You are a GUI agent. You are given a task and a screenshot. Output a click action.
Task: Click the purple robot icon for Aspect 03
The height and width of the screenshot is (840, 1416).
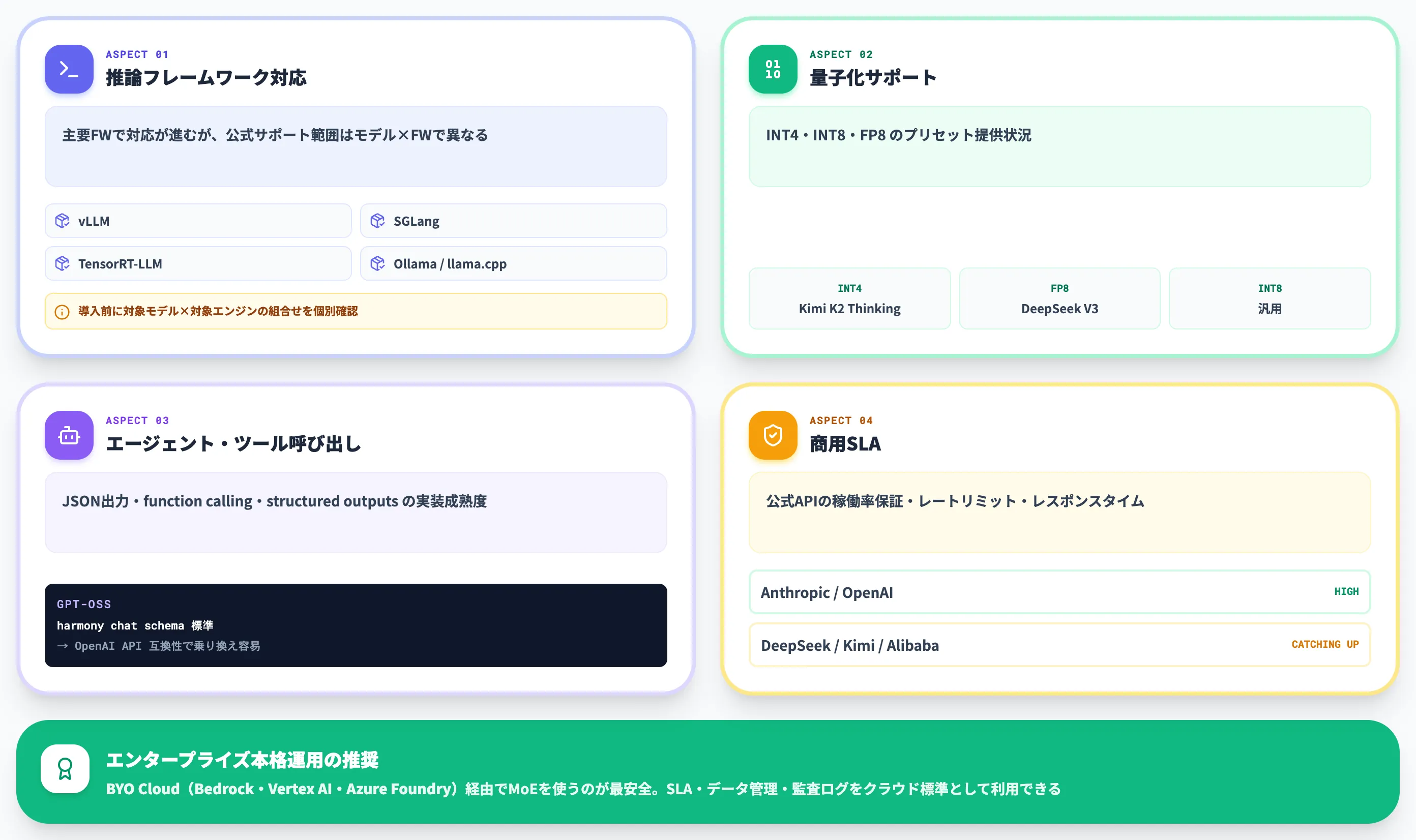(69, 435)
